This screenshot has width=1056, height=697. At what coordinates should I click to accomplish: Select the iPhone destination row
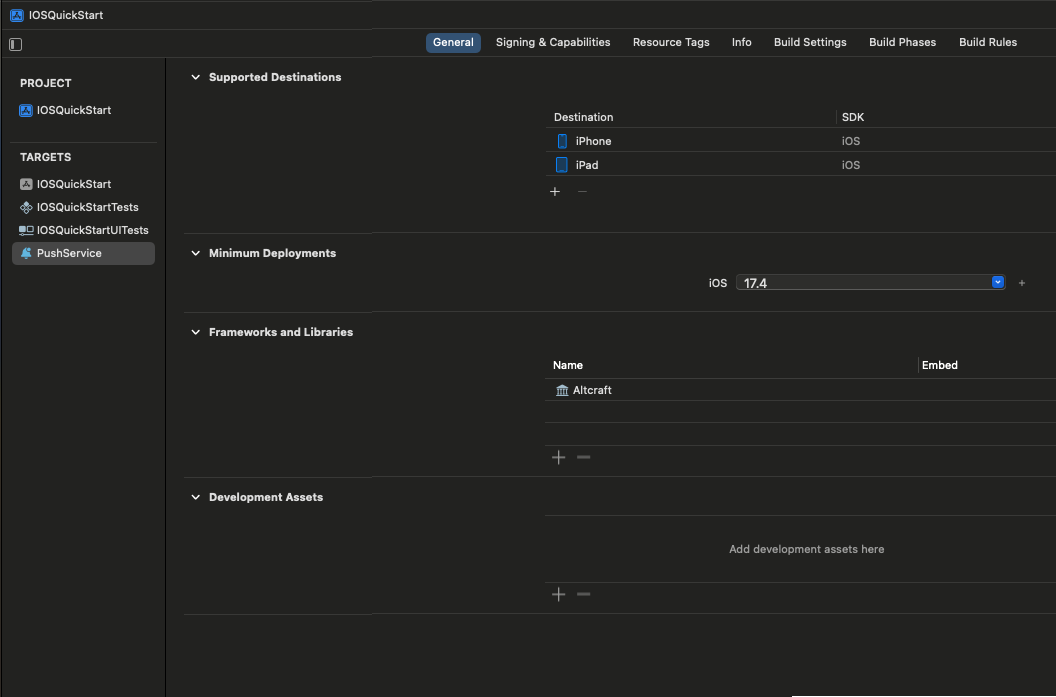tap(690, 141)
